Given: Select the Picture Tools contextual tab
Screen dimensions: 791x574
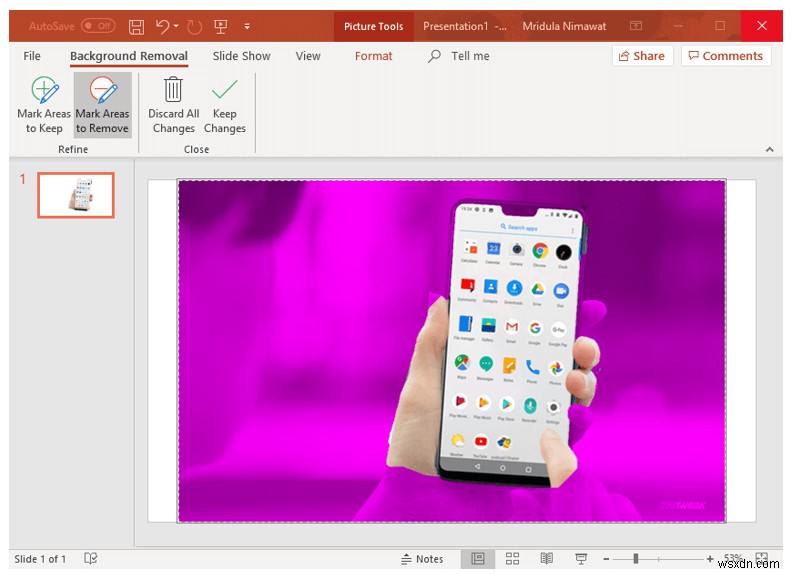Looking at the screenshot, I should point(373,26).
